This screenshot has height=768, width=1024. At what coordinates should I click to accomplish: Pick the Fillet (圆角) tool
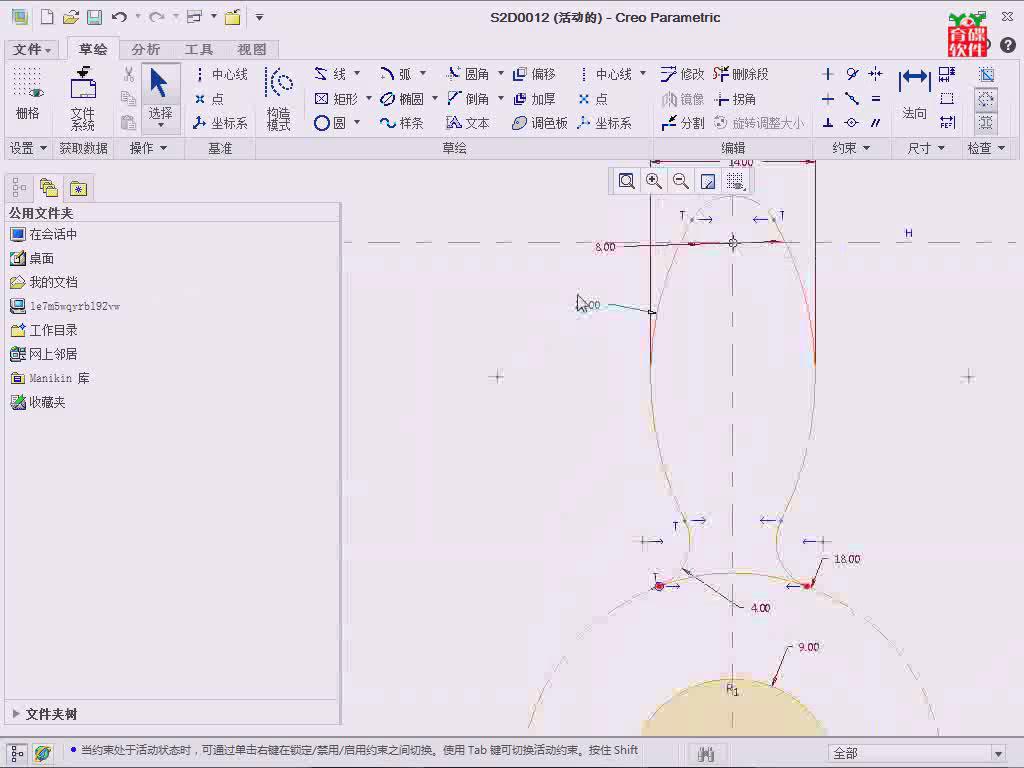point(468,74)
